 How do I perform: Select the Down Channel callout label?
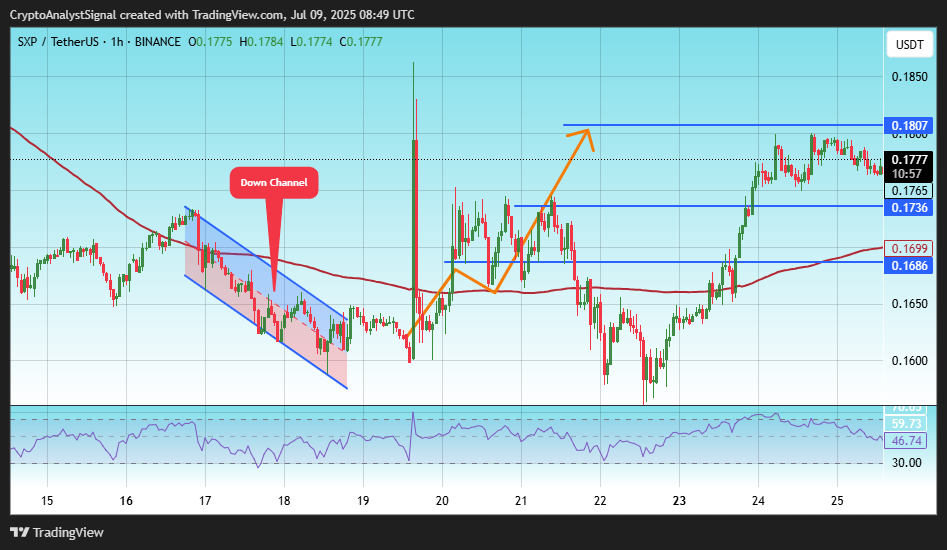point(274,182)
